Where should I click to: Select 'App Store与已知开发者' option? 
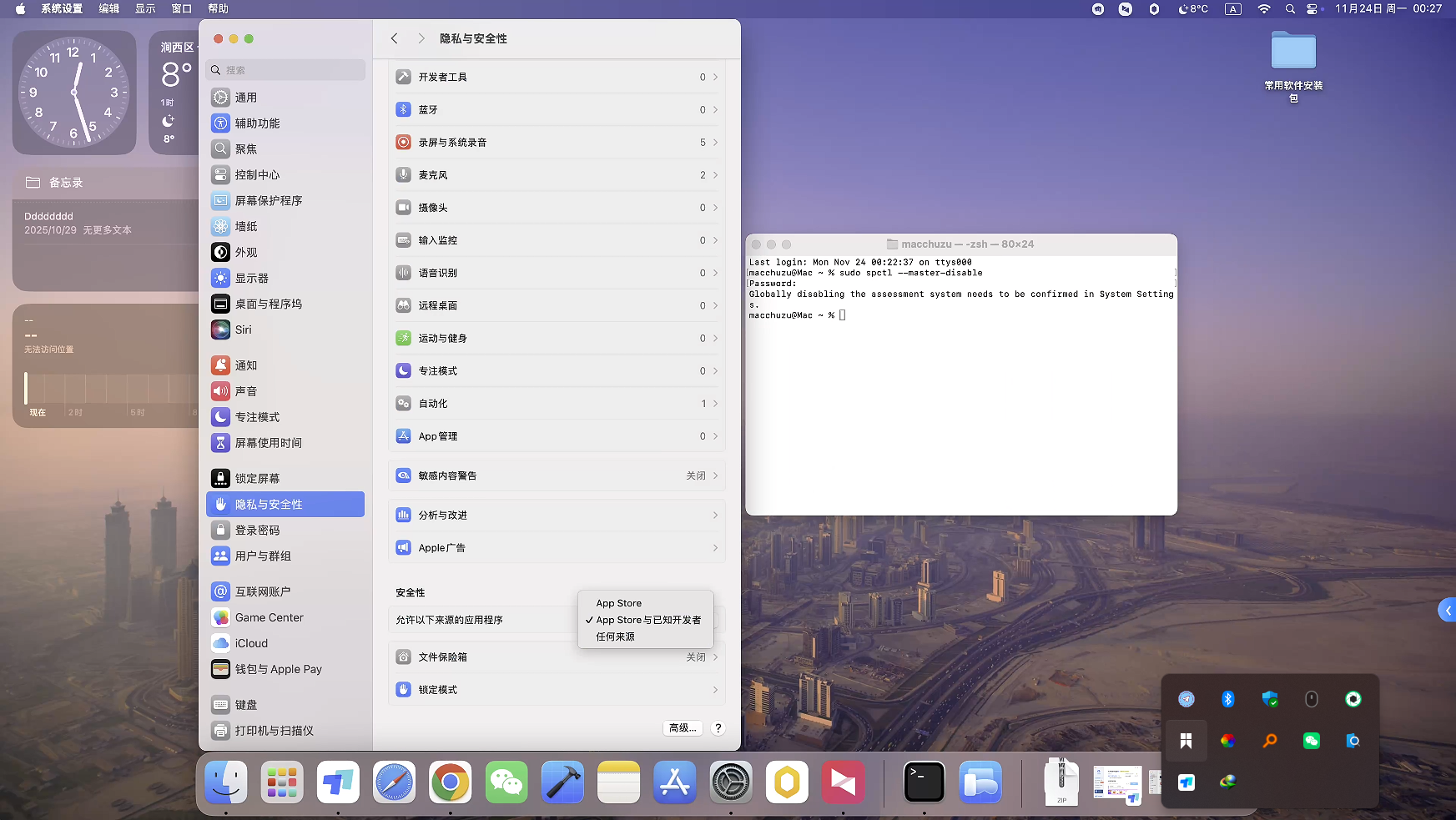647,620
